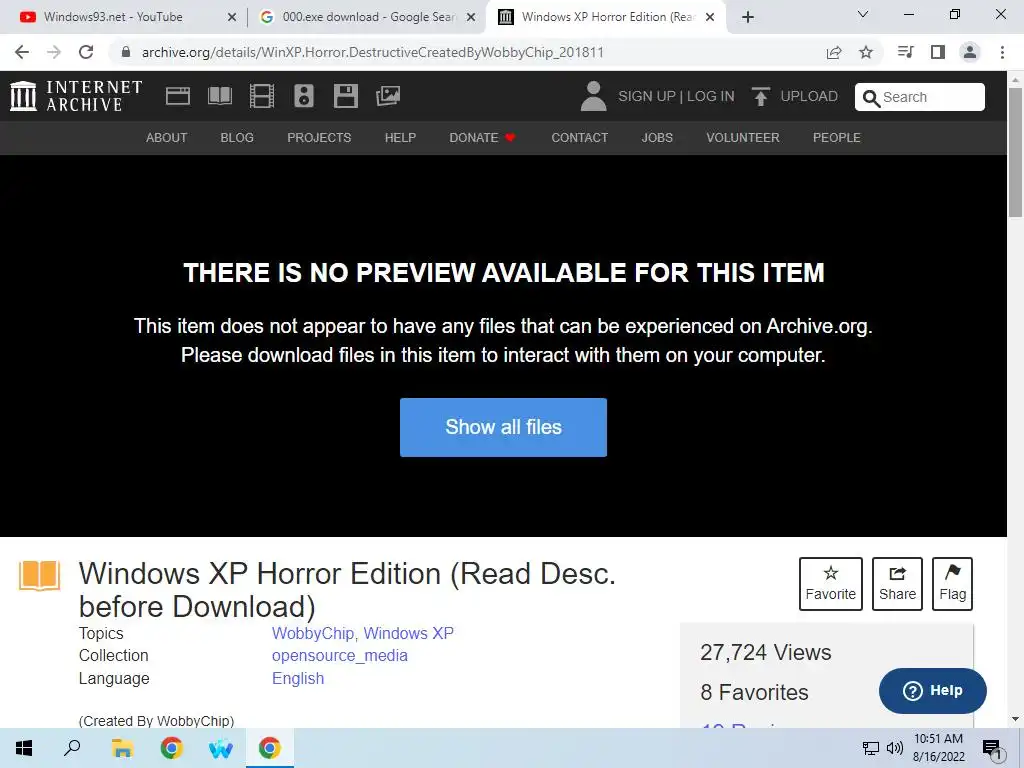The height and width of the screenshot is (768, 1024).
Task: Open the VOLUNTEER menu item
Action: coord(743,138)
